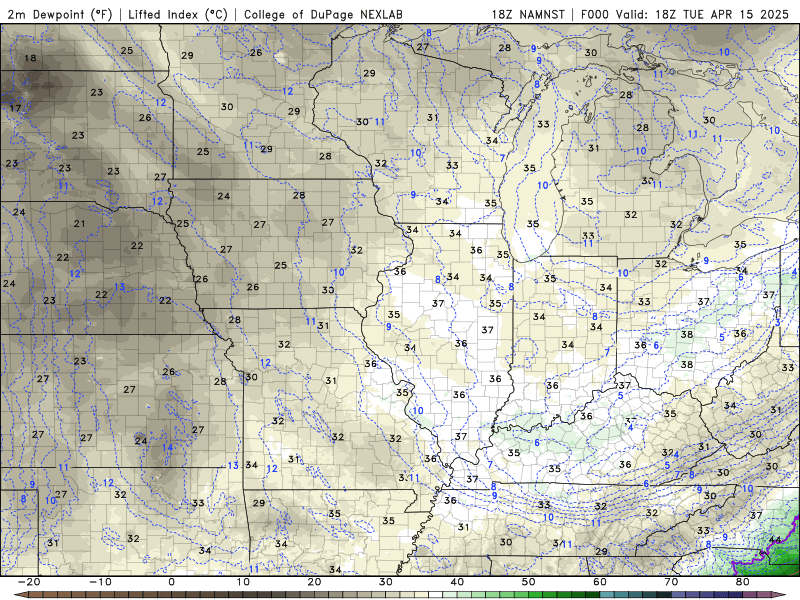Click the '50' label on the color scale
Screen dimensions: 800x600
point(529,582)
